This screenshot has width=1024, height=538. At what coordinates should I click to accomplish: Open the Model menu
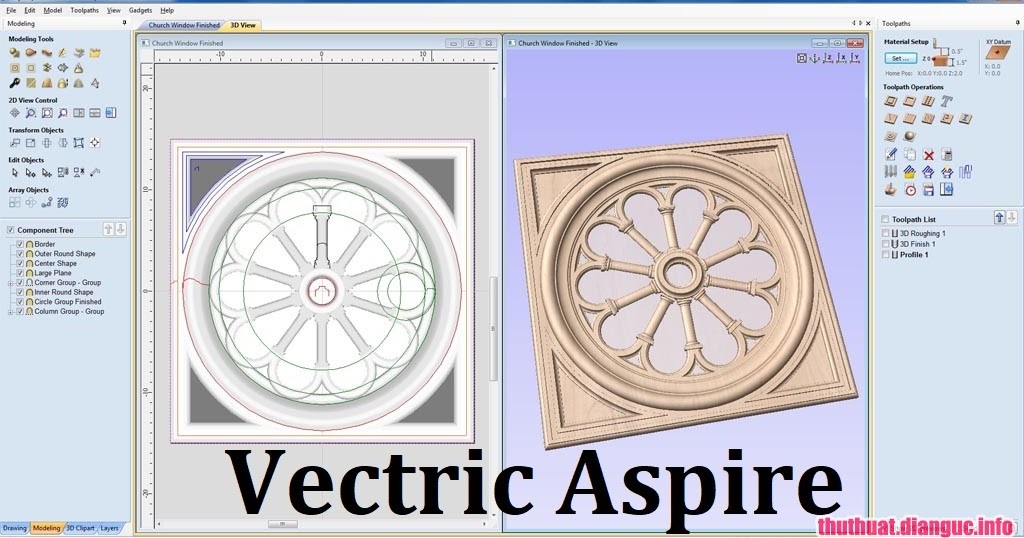(52, 10)
